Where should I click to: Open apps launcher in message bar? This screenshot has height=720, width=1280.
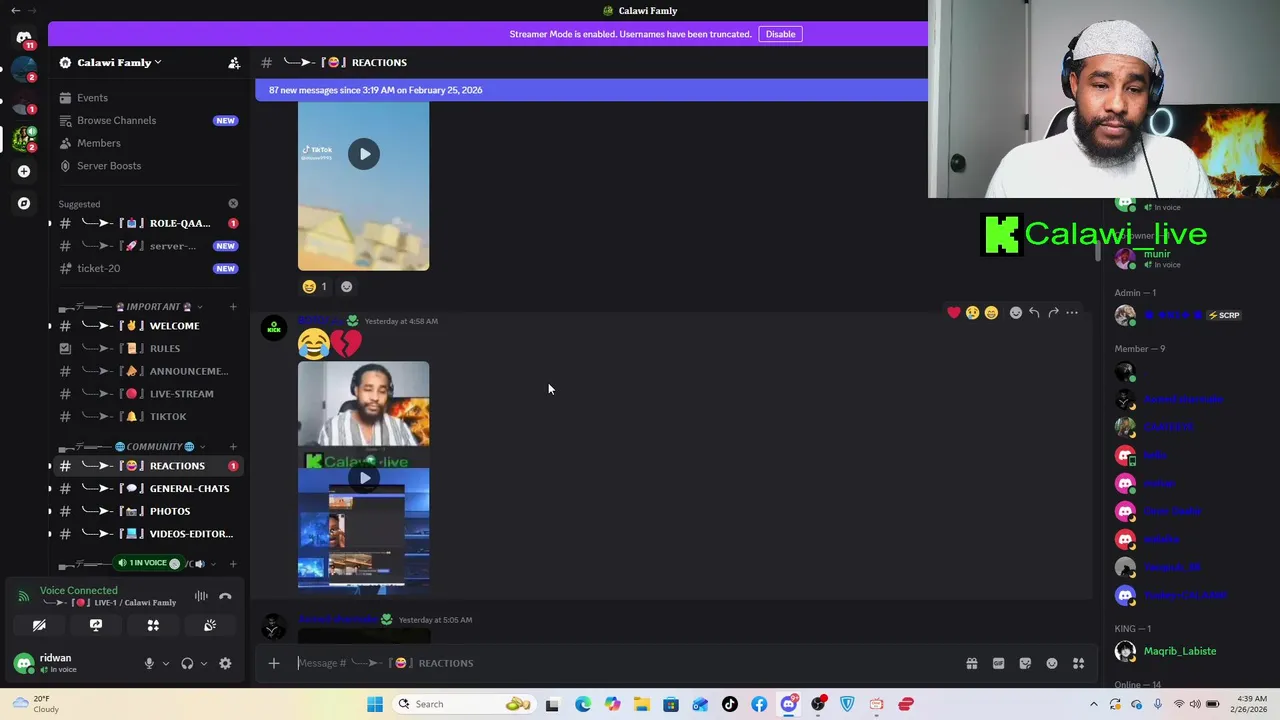coord(1079,663)
